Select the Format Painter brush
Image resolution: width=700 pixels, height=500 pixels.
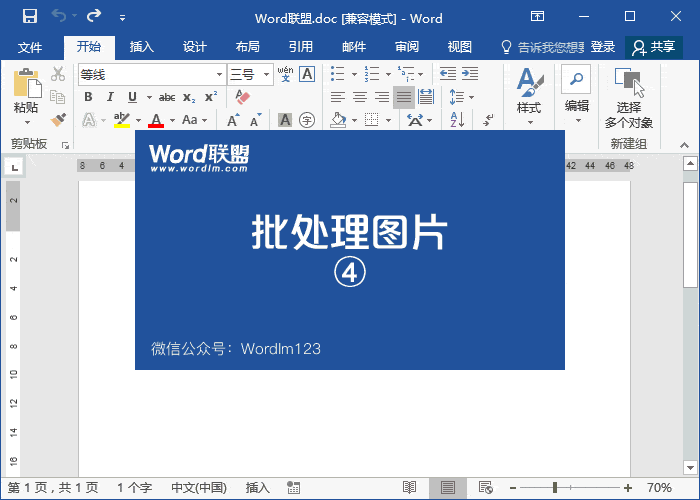58,119
